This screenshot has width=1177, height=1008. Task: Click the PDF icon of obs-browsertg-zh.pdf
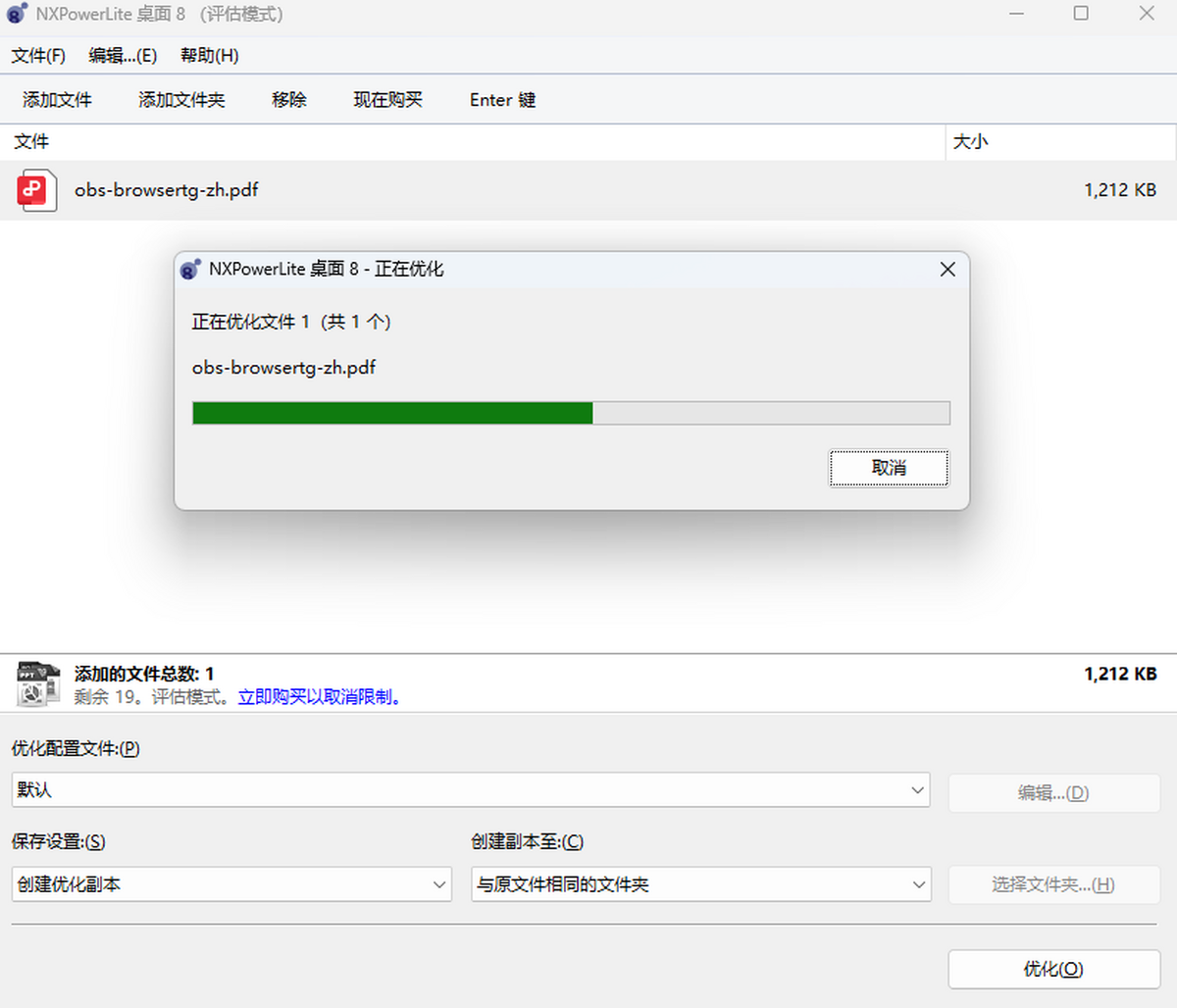pos(35,190)
